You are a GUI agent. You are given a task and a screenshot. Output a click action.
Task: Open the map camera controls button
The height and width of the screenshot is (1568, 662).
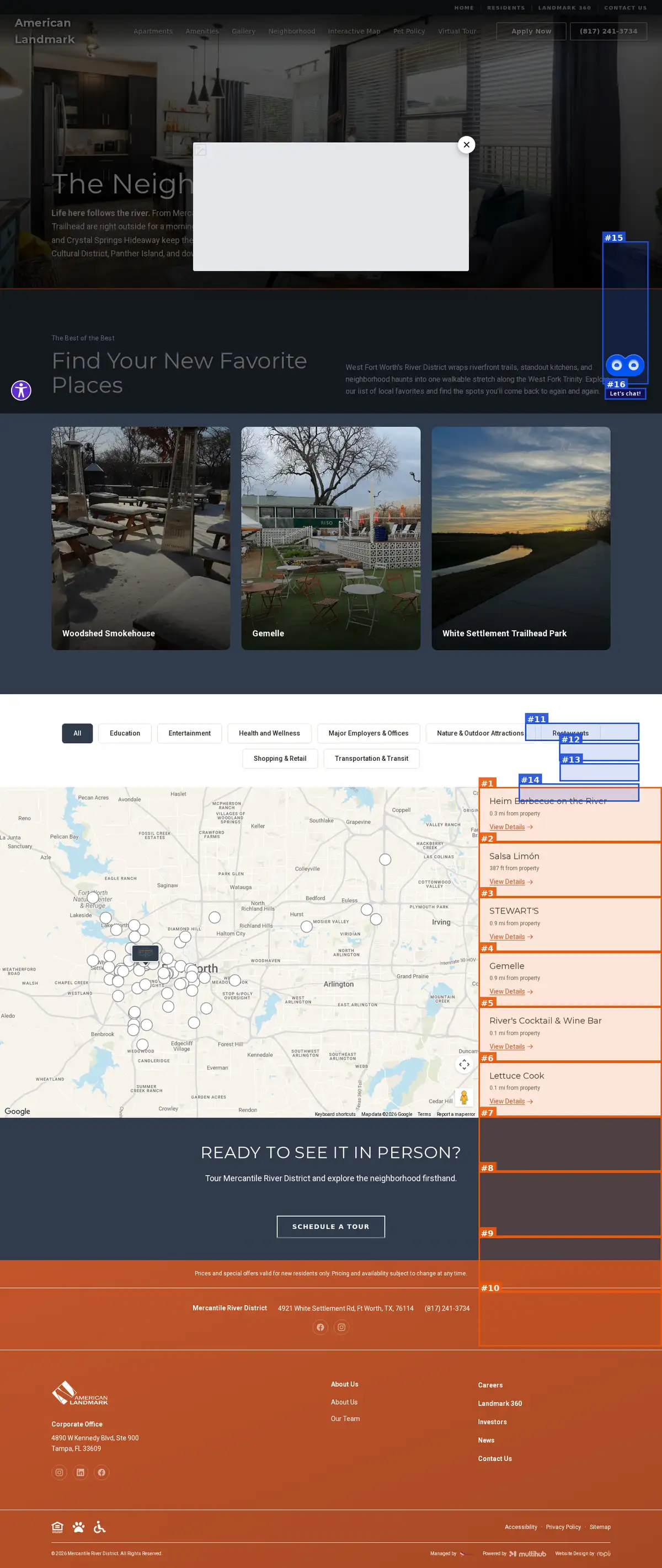(464, 1064)
